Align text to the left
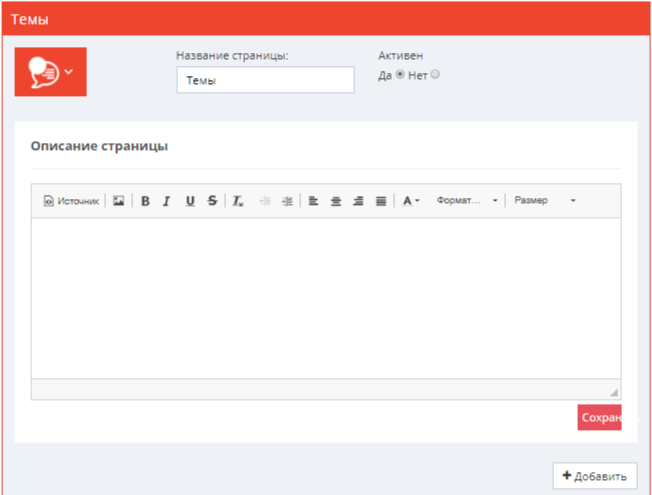 pos(313,201)
